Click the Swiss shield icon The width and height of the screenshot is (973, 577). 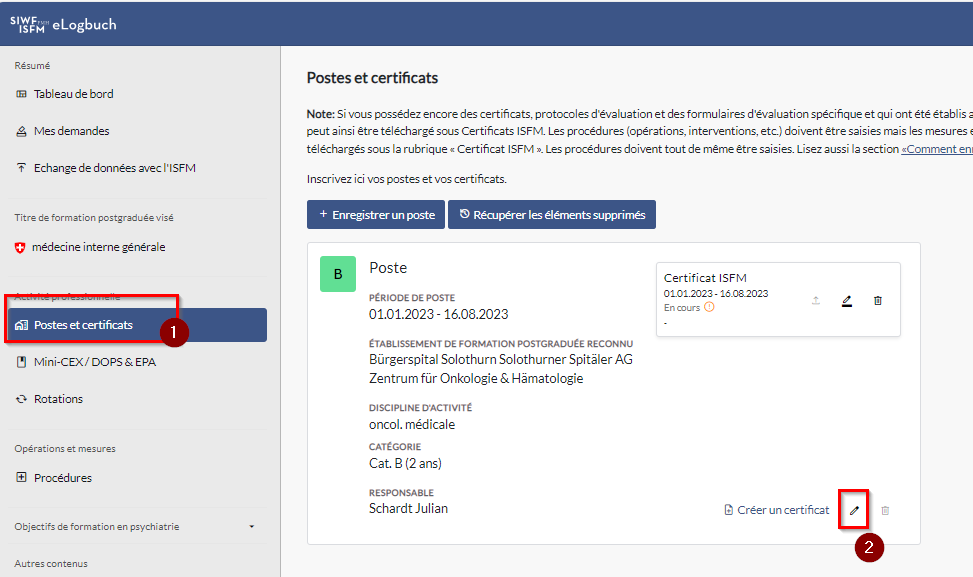coord(20,248)
